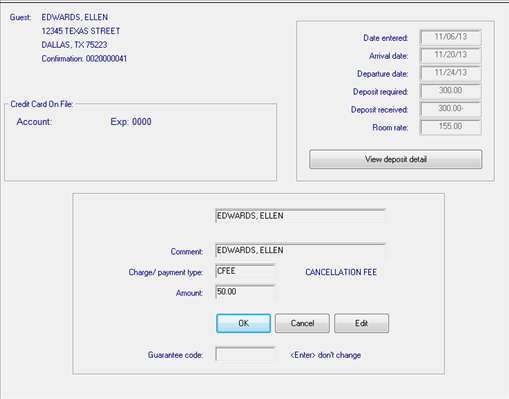
Task: Click the Charge/payment type field with CFEE
Action: (245, 271)
